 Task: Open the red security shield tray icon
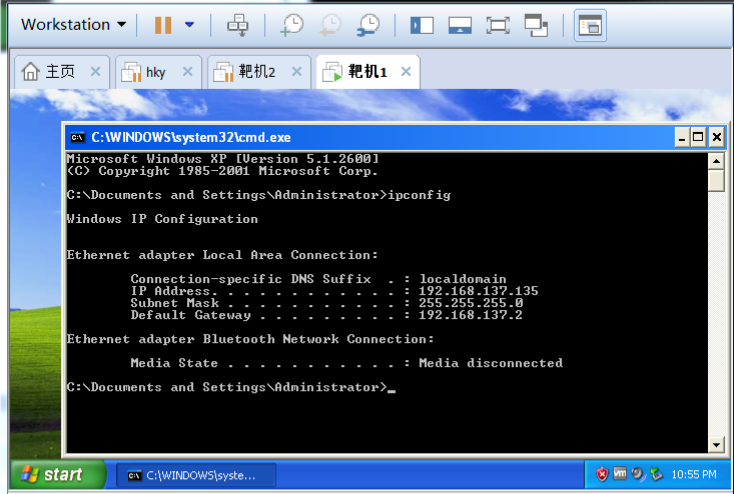point(602,474)
